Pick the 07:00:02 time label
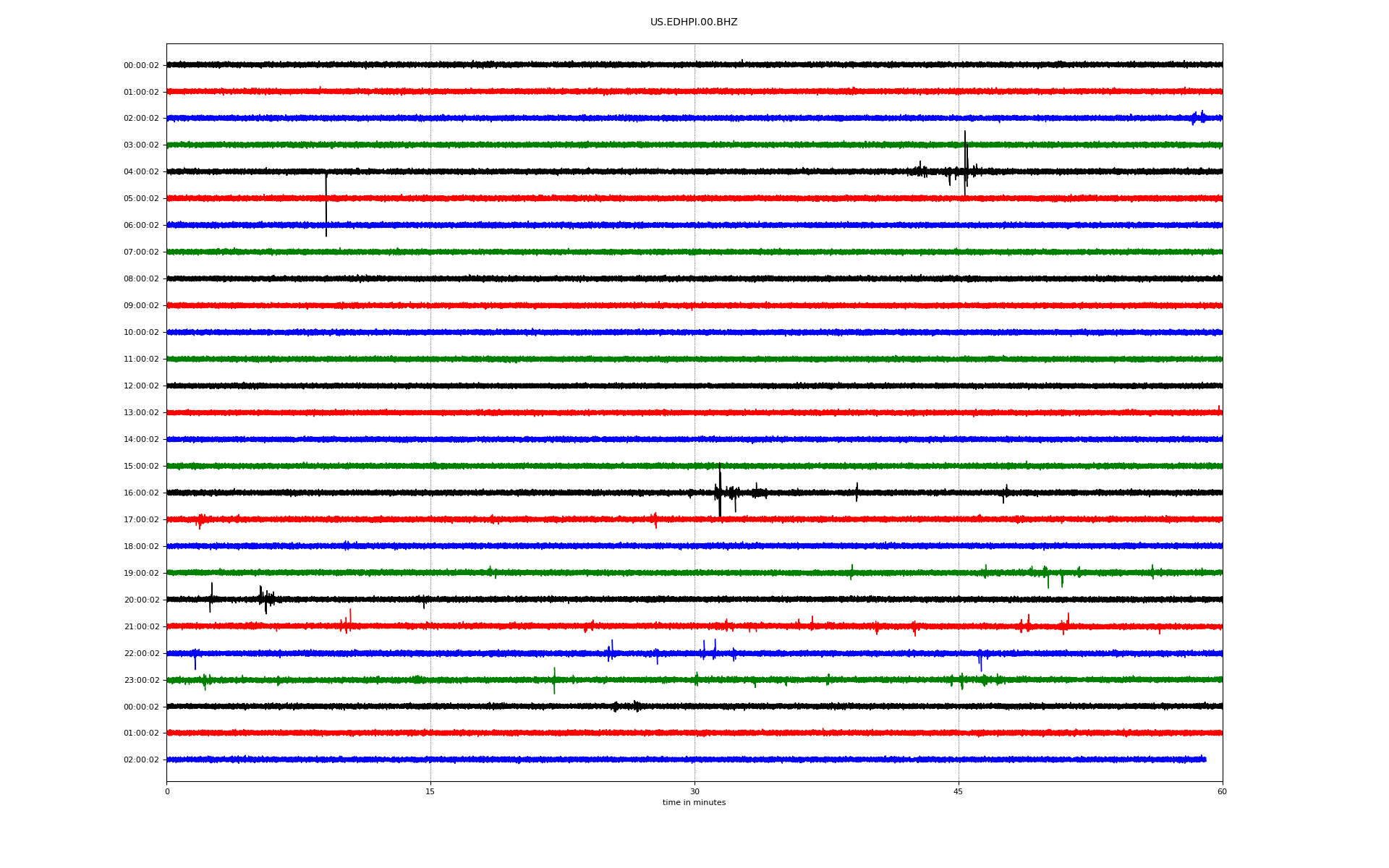The width and height of the screenshot is (1389, 868). (141, 252)
